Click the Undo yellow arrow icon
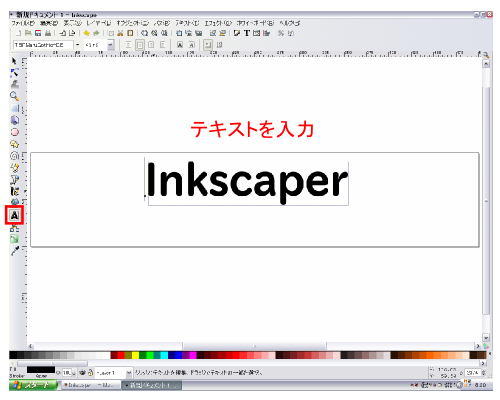This screenshot has width=500, height=400. click(87, 33)
